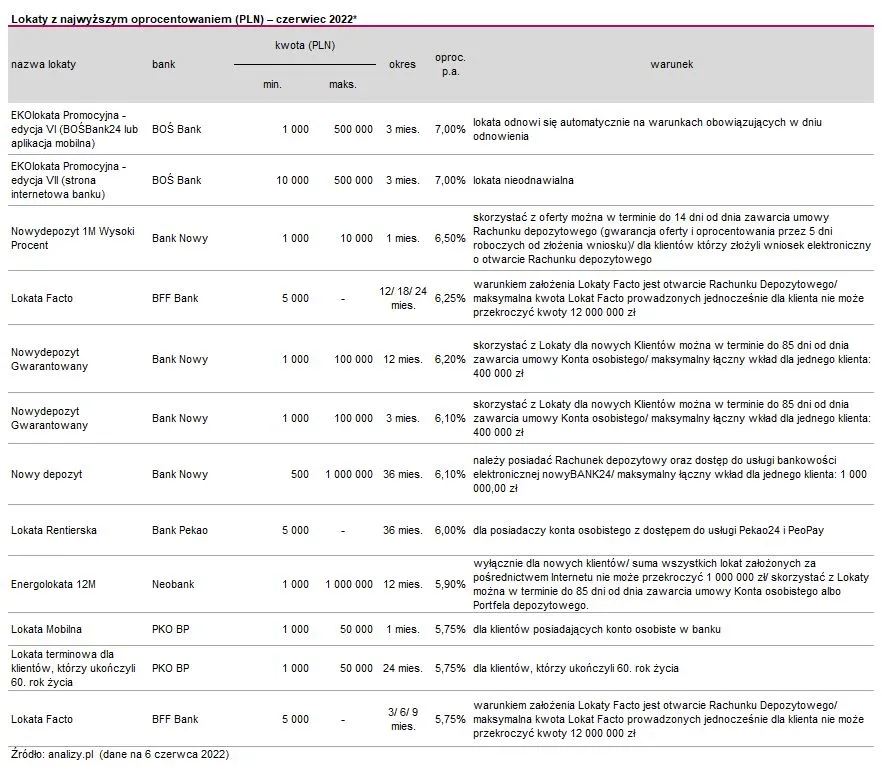Click '6,10%' rate in Nowy depozyt row
Viewport: 882px width, 774px height.
click(450, 474)
